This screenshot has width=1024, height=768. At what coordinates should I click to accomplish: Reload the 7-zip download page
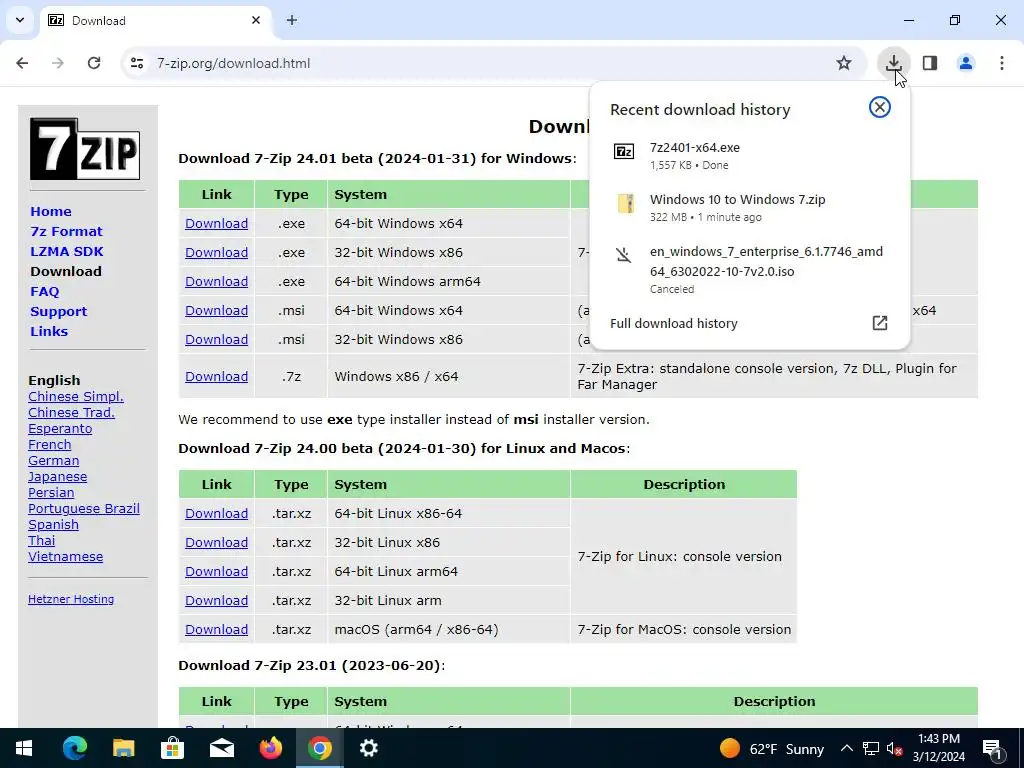pos(94,63)
